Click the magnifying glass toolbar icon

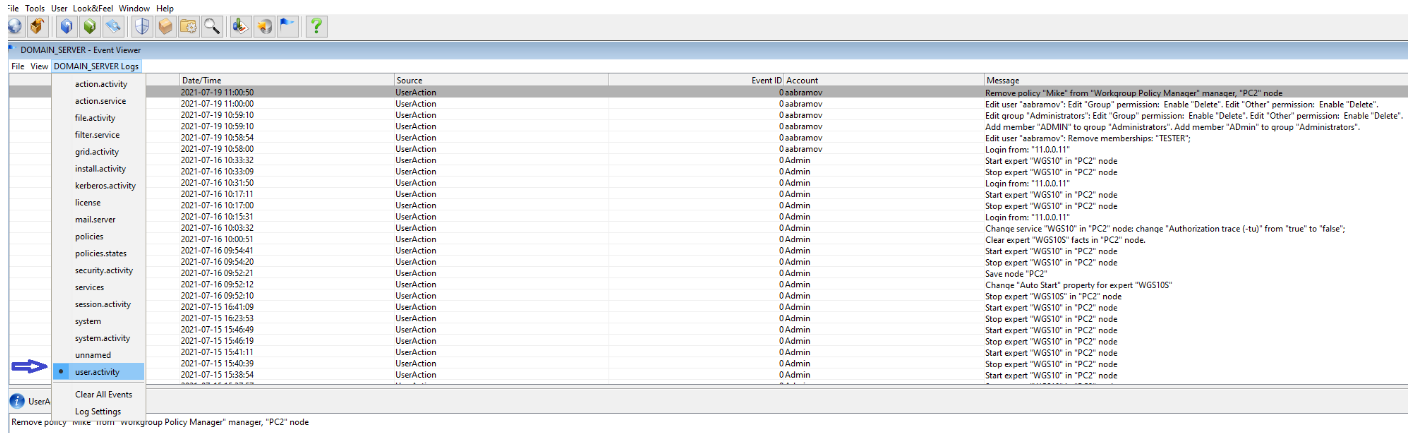tap(212, 26)
